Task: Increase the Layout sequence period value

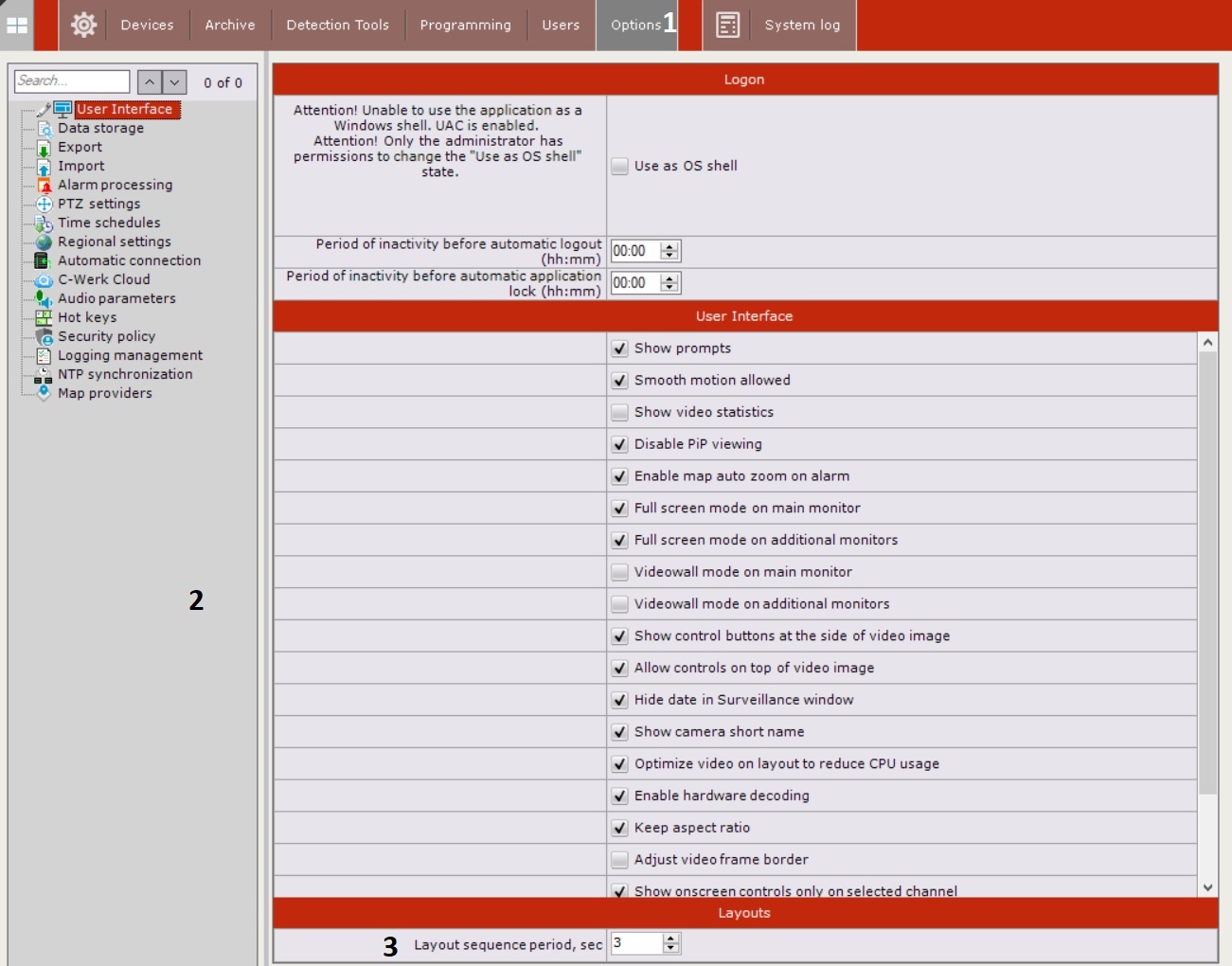Action: coord(671,939)
